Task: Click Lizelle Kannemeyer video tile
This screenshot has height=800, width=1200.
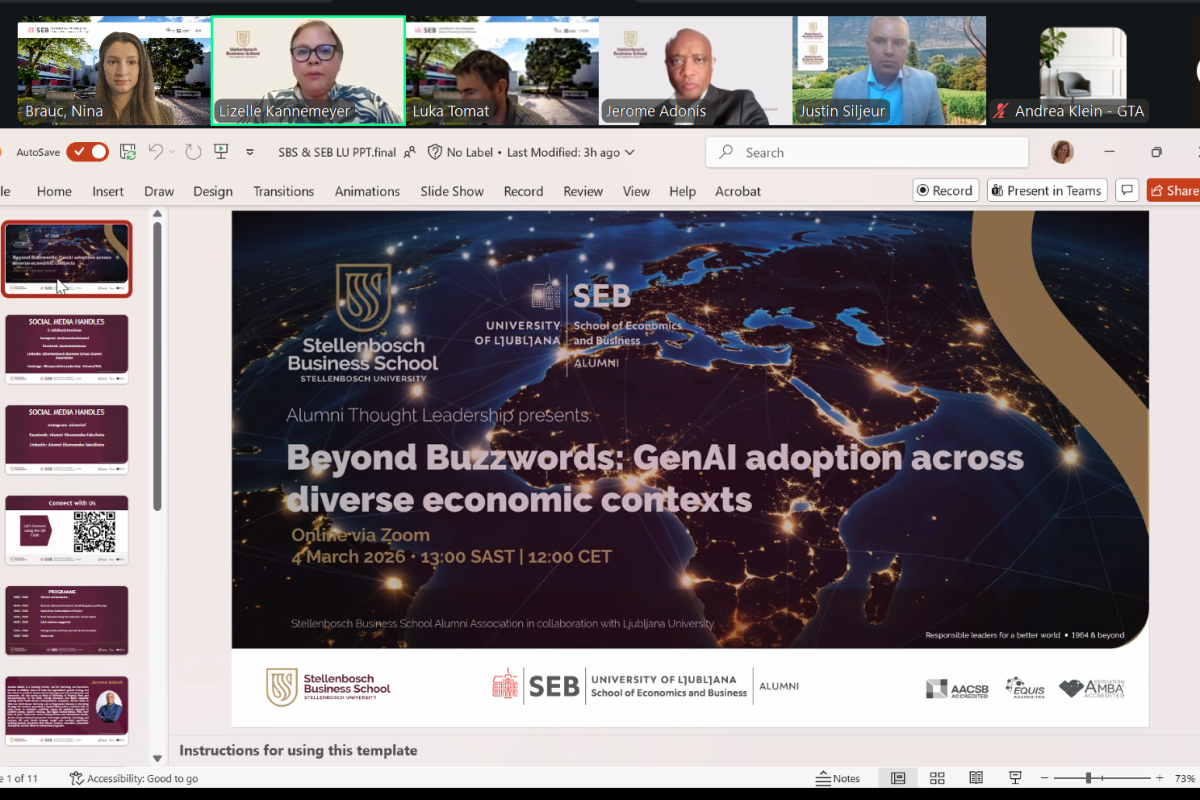Action: tap(308, 71)
